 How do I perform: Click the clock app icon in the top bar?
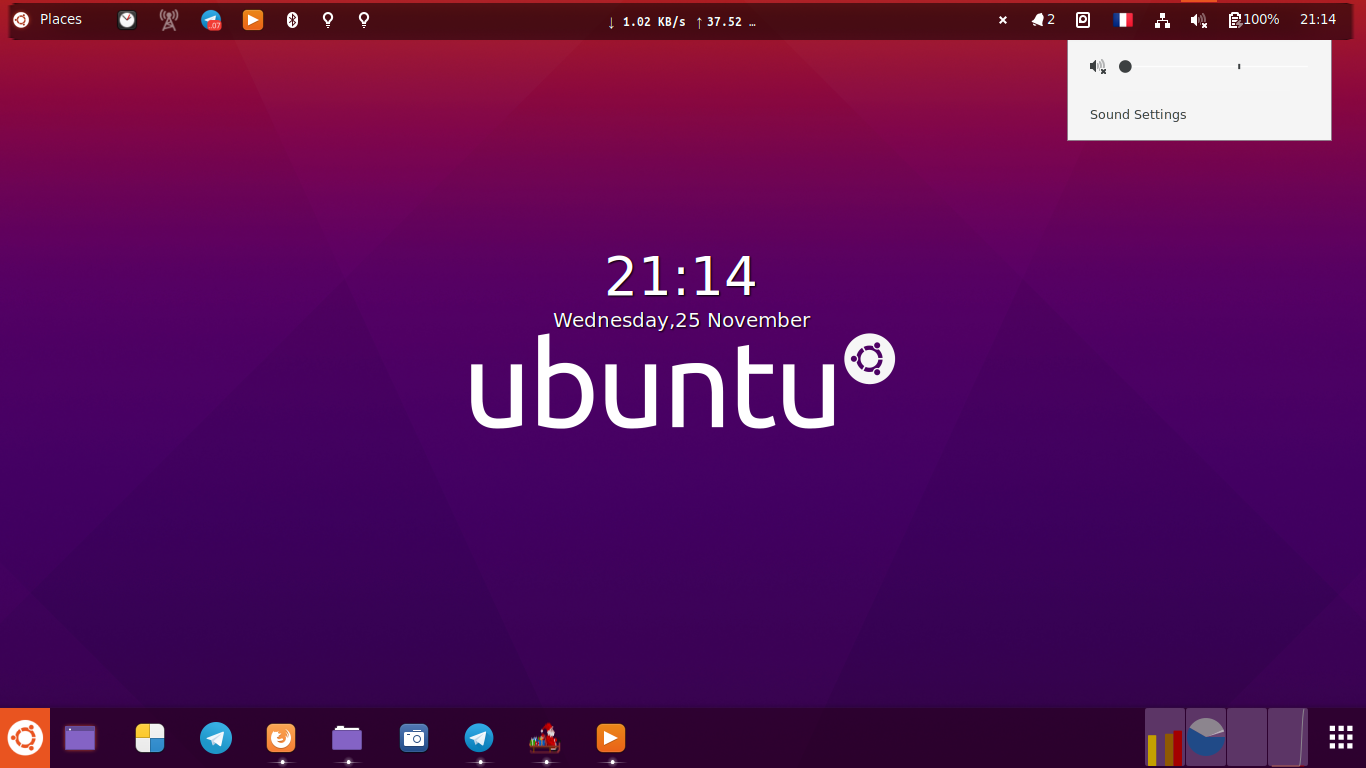coord(127,20)
